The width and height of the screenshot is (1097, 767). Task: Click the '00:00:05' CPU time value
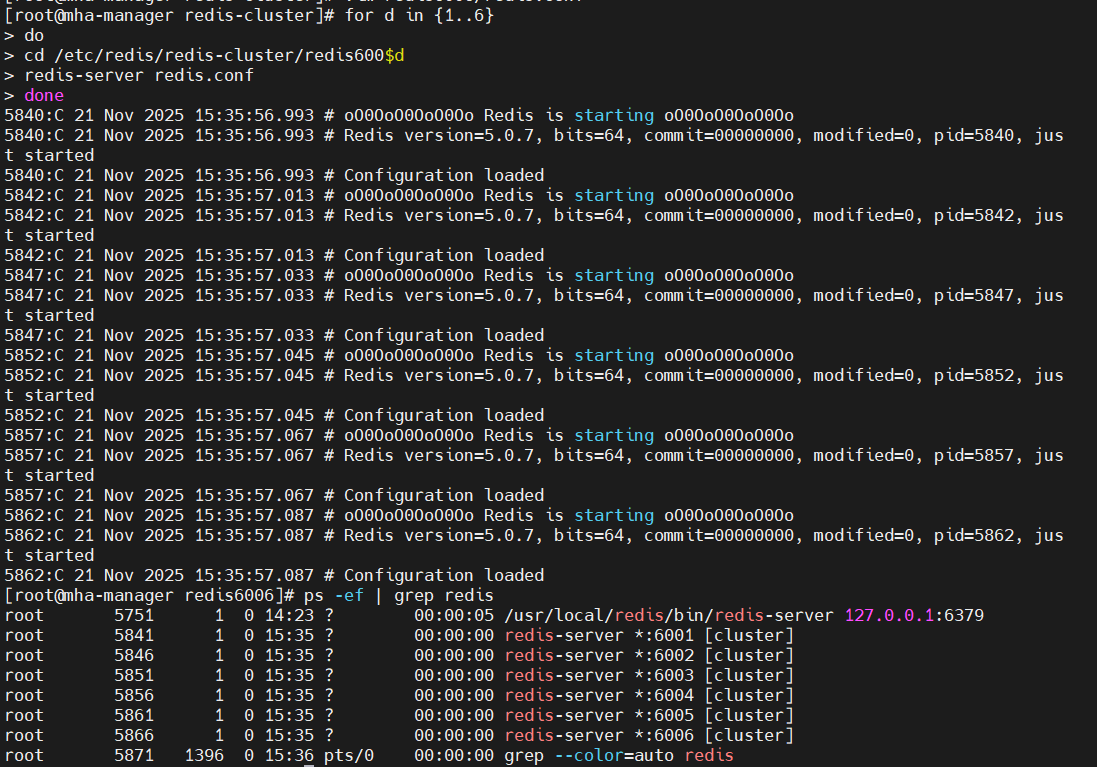coord(454,616)
